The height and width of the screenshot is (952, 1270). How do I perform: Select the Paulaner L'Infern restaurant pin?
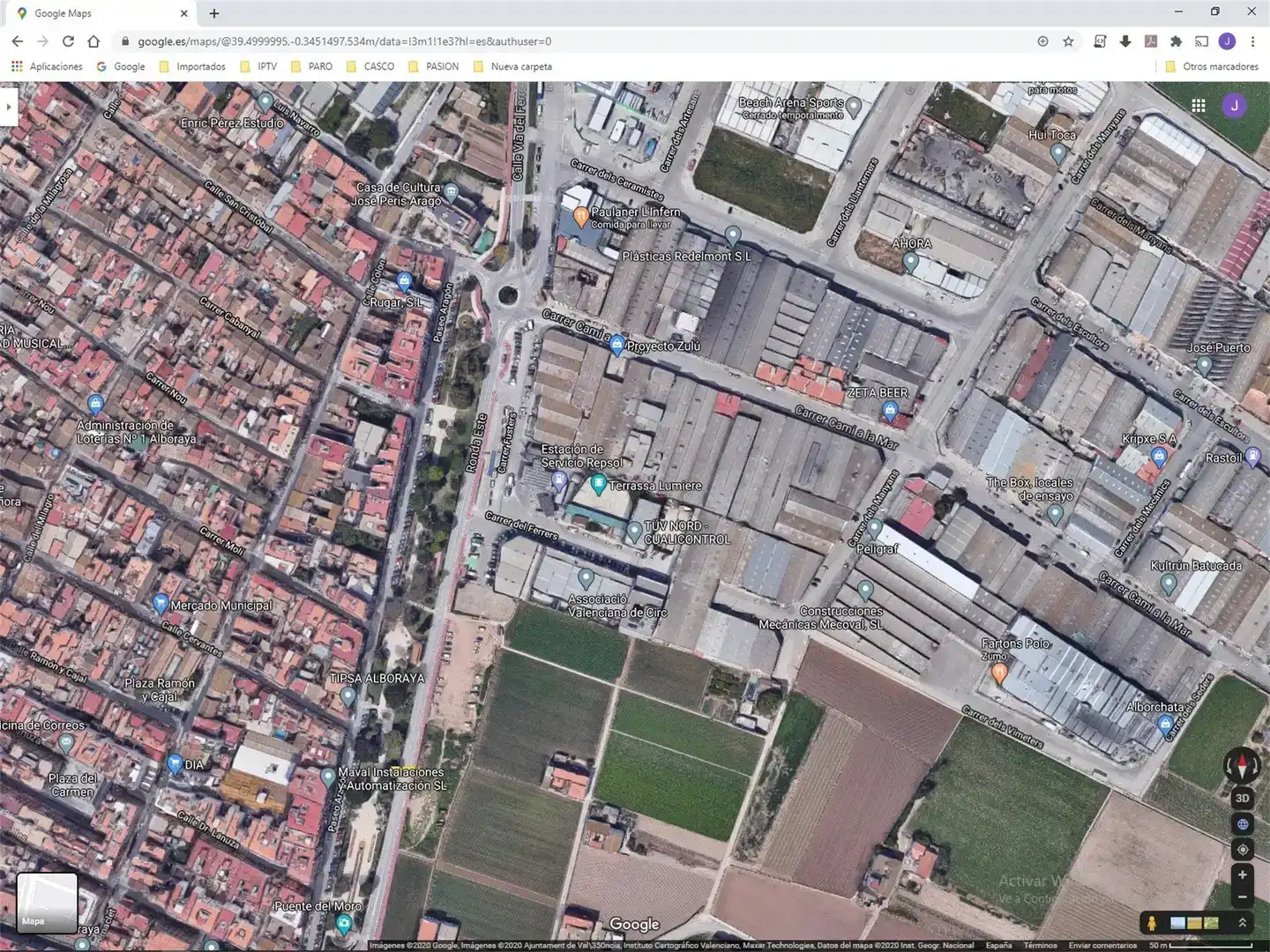point(580,216)
